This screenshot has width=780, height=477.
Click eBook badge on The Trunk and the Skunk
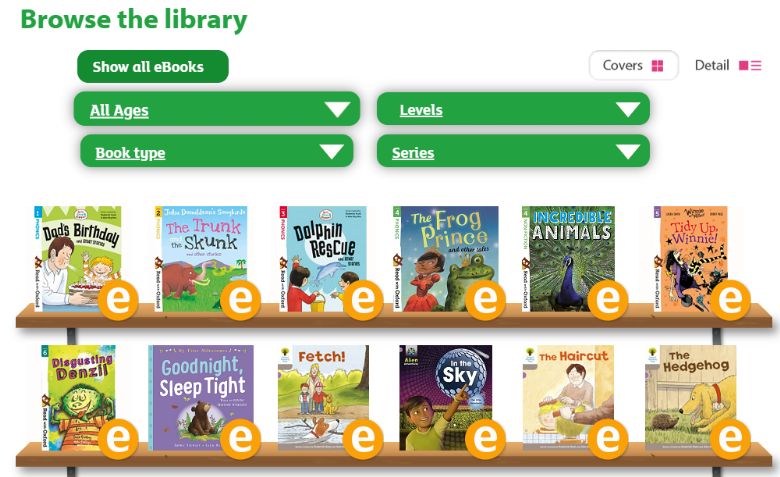[240, 300]
